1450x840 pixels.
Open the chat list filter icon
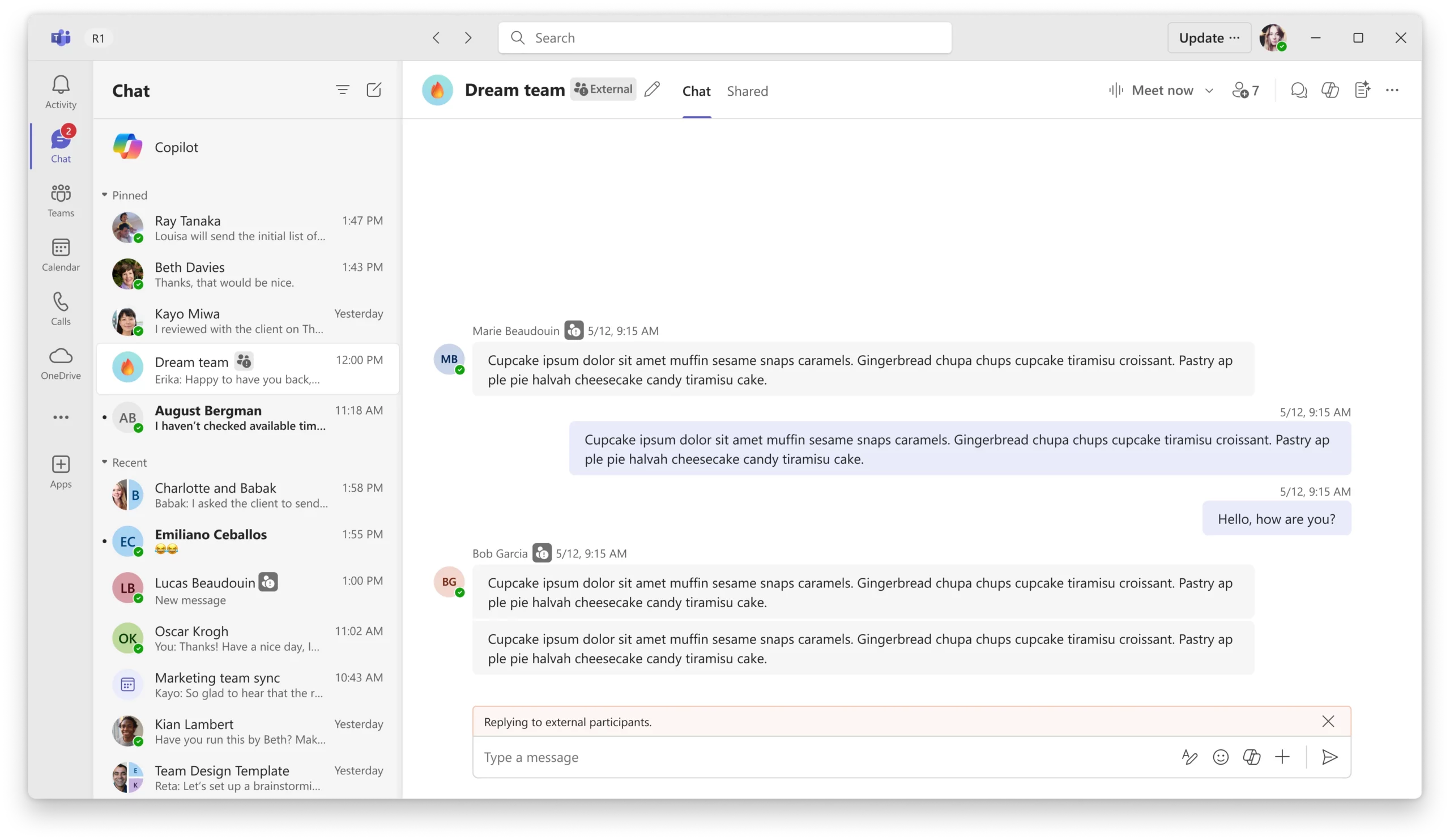click(342, 89)
